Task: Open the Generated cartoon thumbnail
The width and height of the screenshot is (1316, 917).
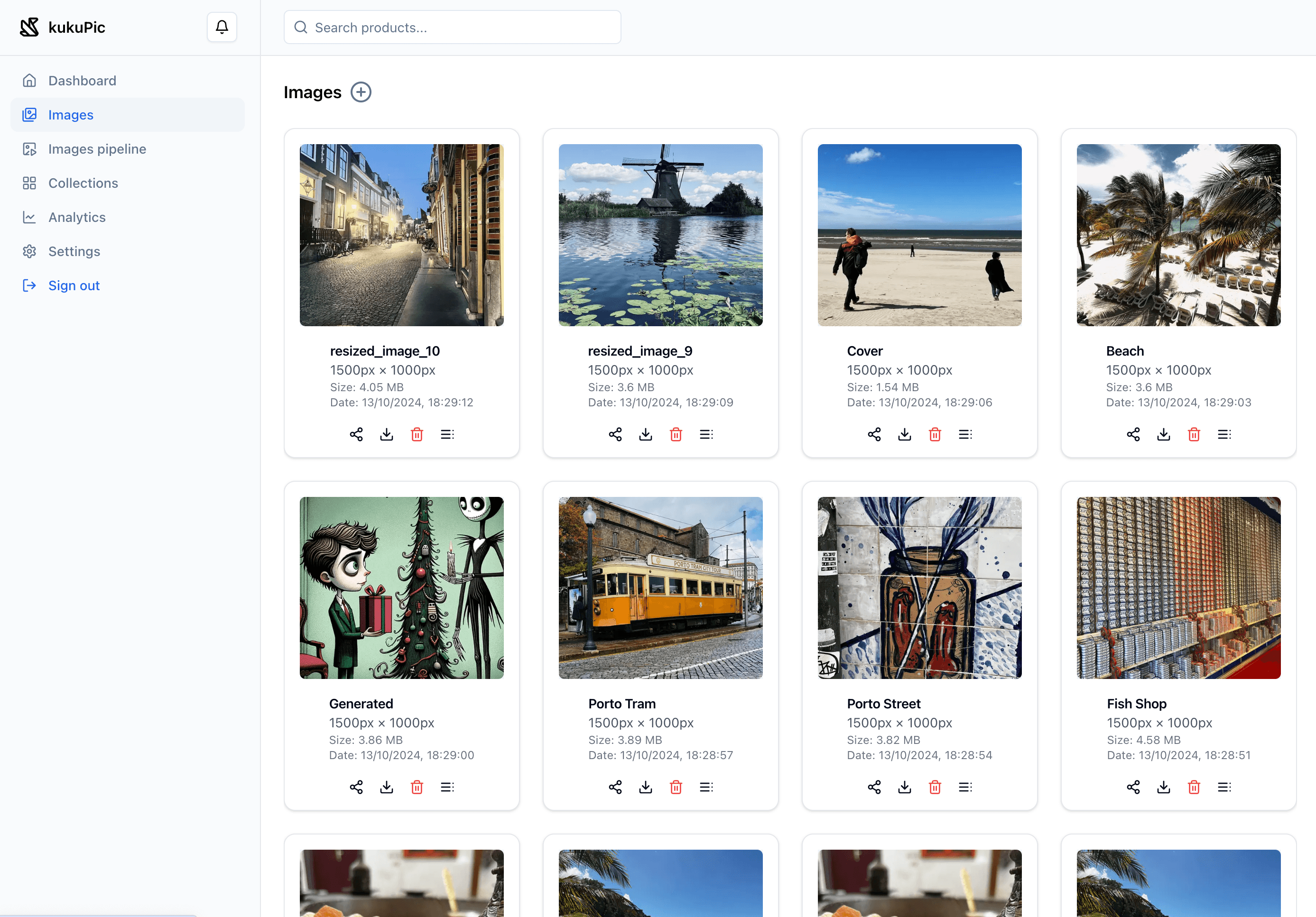Action: pos(402,588)
